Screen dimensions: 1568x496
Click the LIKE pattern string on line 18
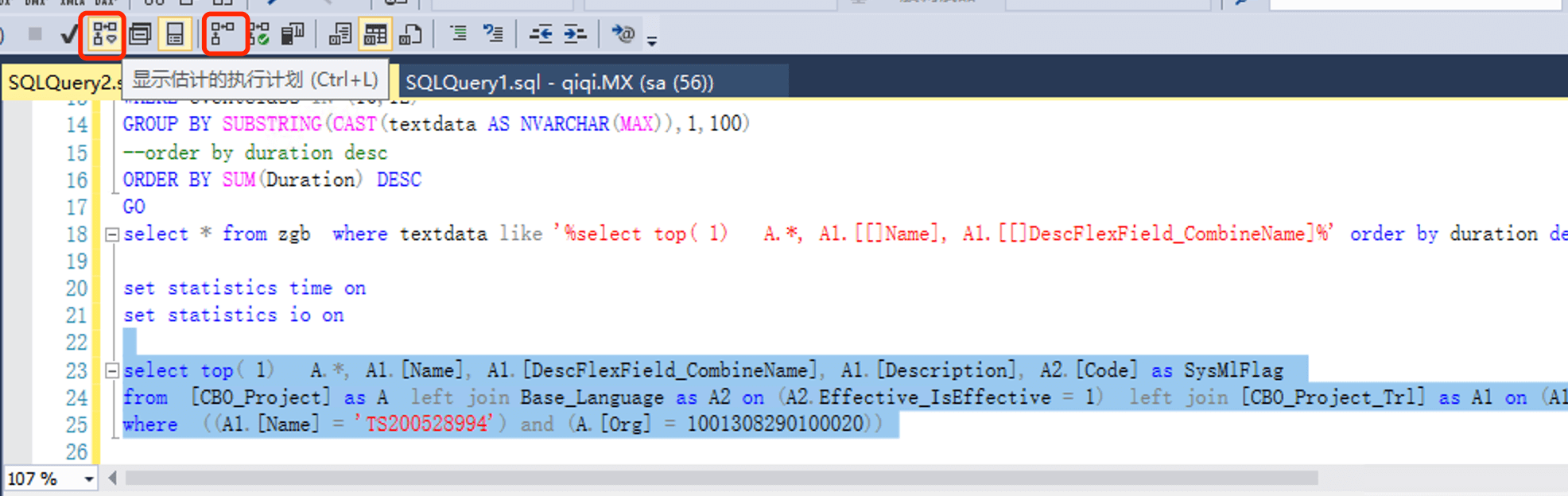(942, 234)
